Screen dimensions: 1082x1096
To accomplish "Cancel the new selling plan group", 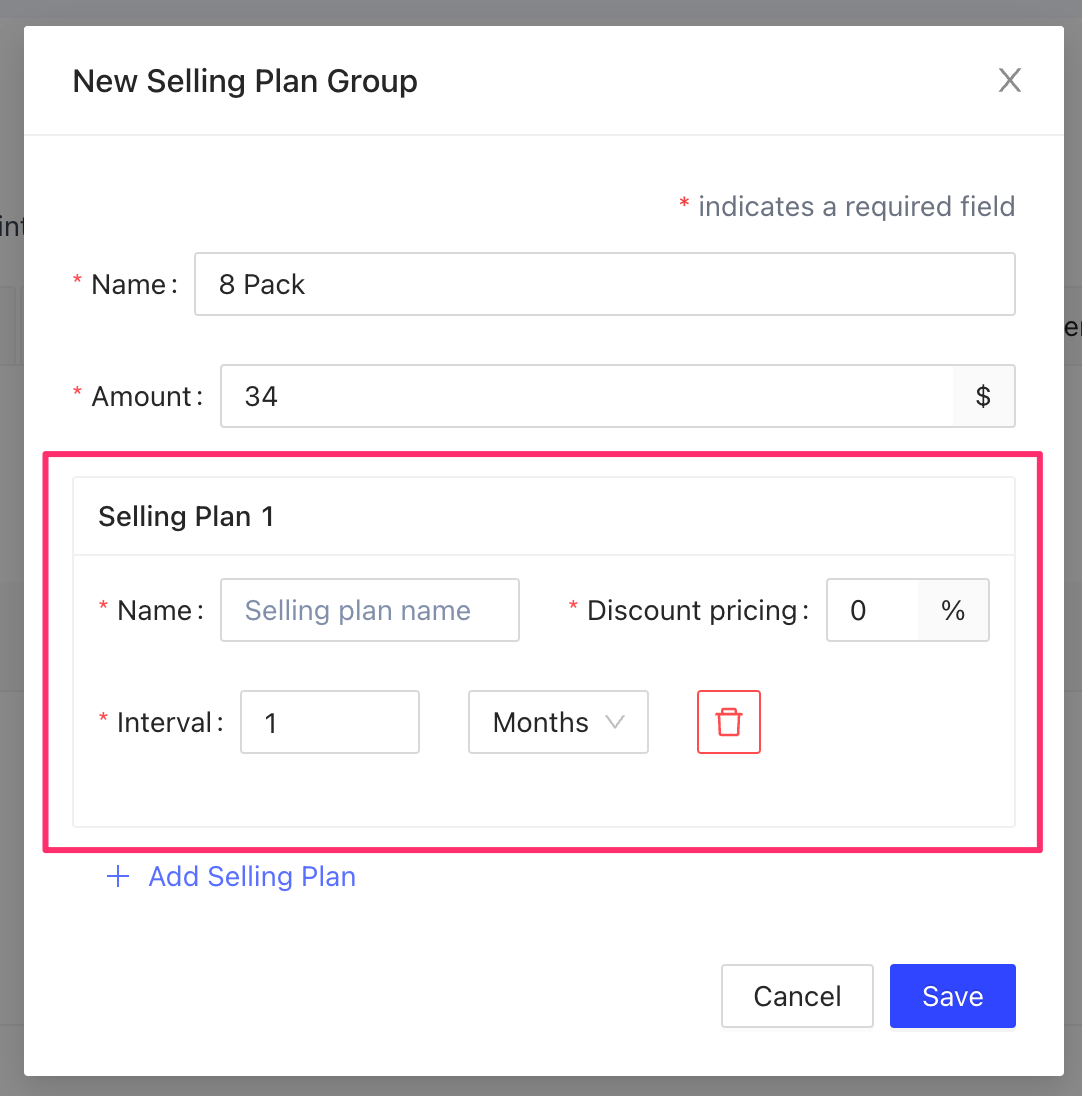I will click(797, 996).
